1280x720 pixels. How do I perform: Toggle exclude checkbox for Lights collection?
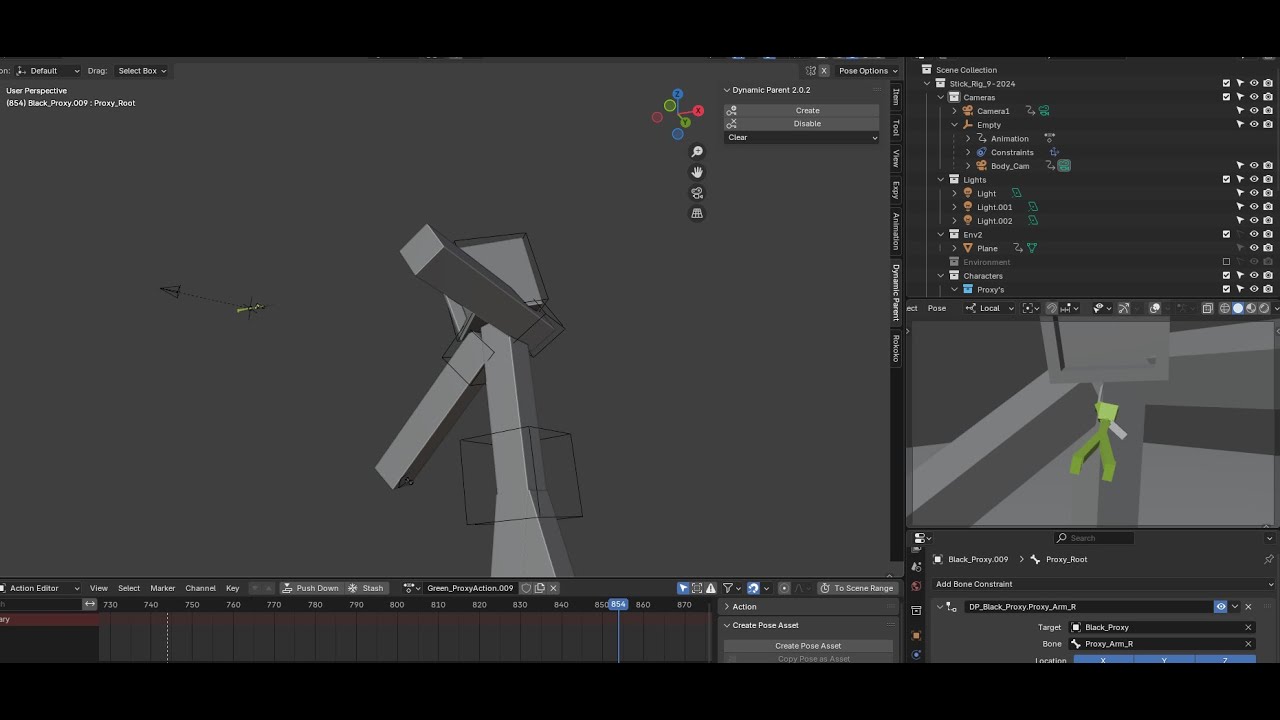point(1227,180)
